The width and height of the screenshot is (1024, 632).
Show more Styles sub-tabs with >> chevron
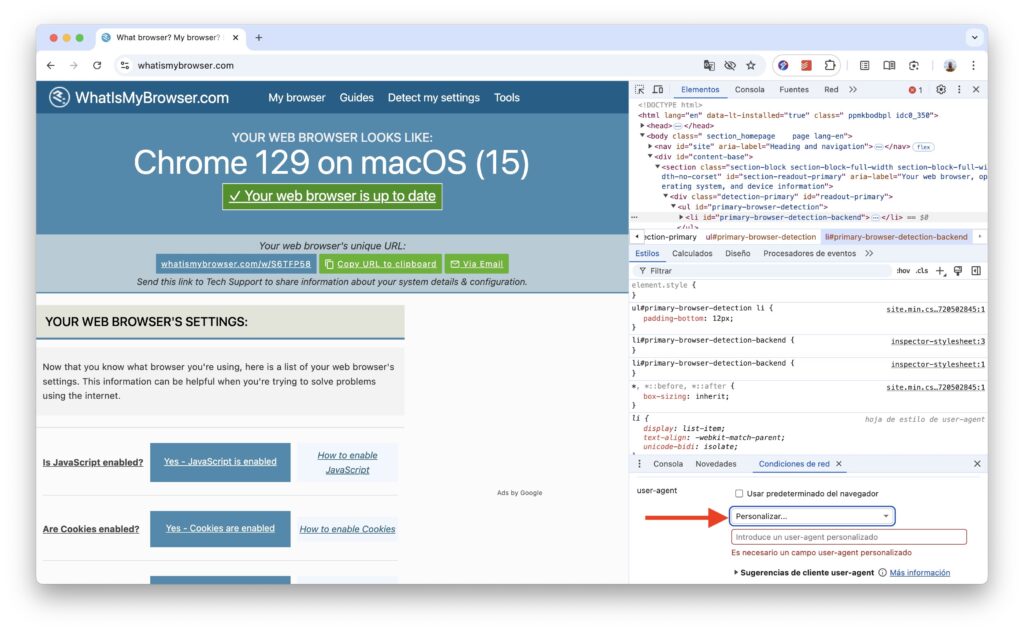(x=869, y=253)
